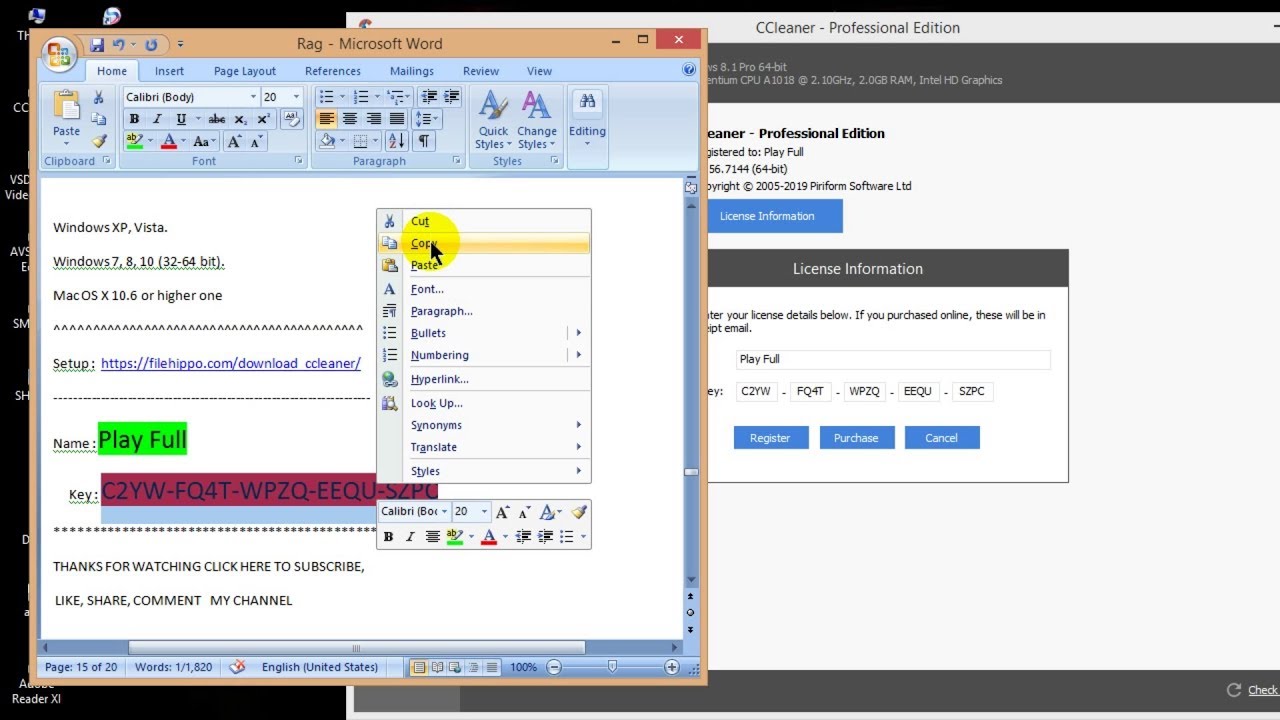The image size is (1280, 720).
Task: Open the Quick Styles gallery
Action: (493, 120)
